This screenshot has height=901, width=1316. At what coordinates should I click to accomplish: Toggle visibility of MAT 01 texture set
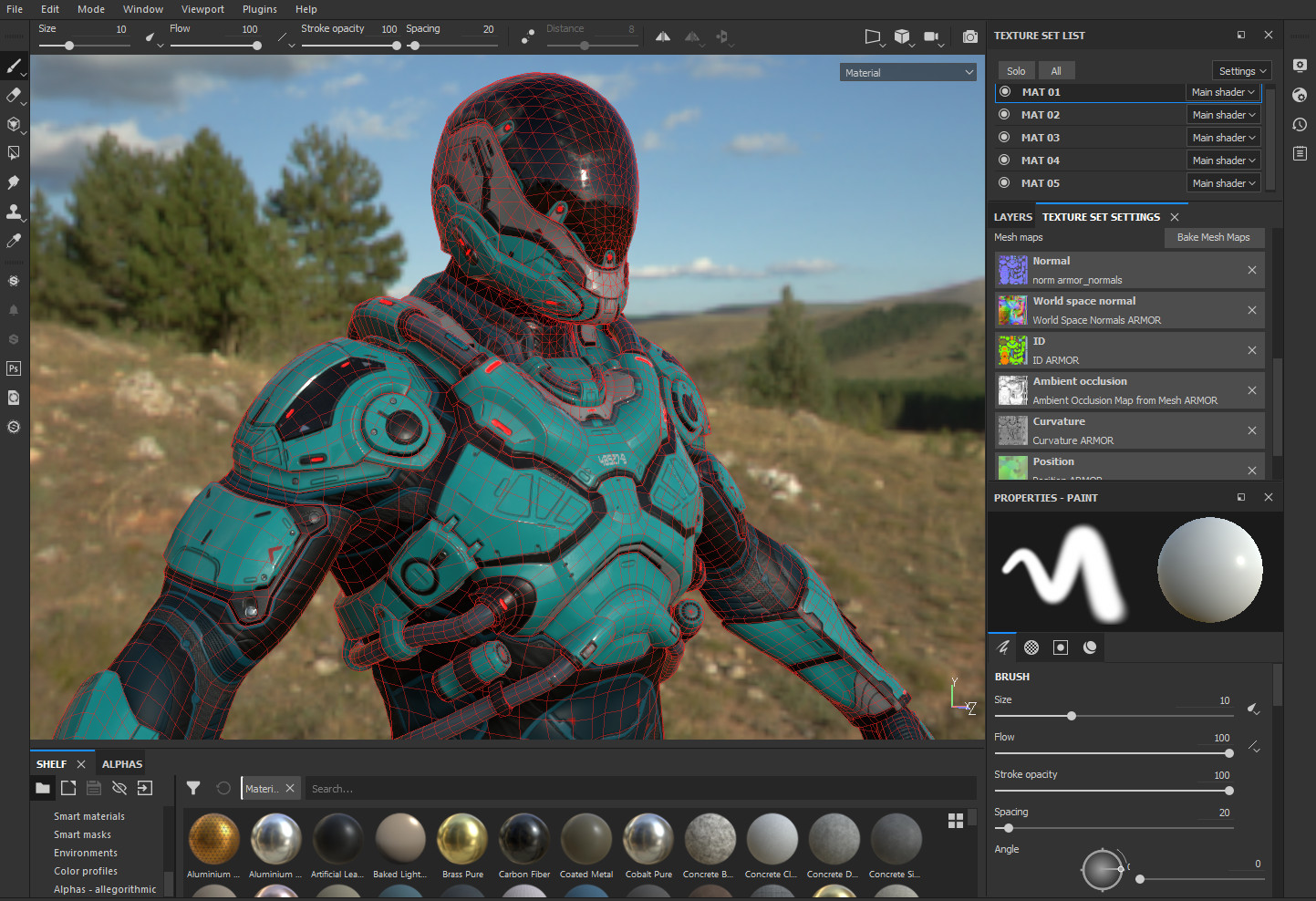coord(1005,91)
